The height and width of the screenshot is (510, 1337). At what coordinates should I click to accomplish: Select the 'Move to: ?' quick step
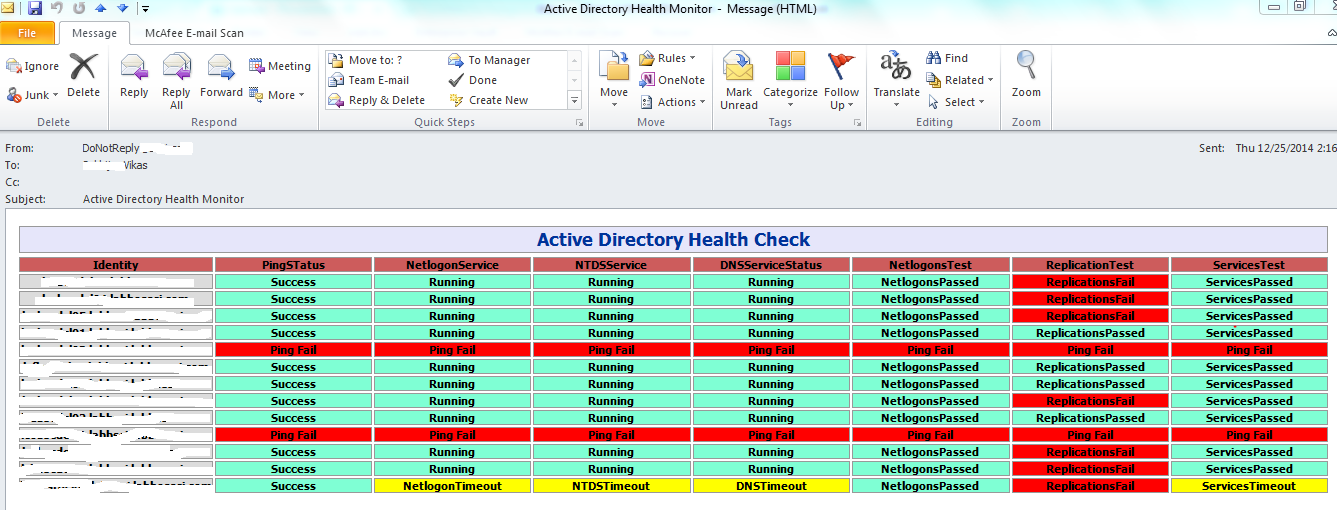point(366,60)
